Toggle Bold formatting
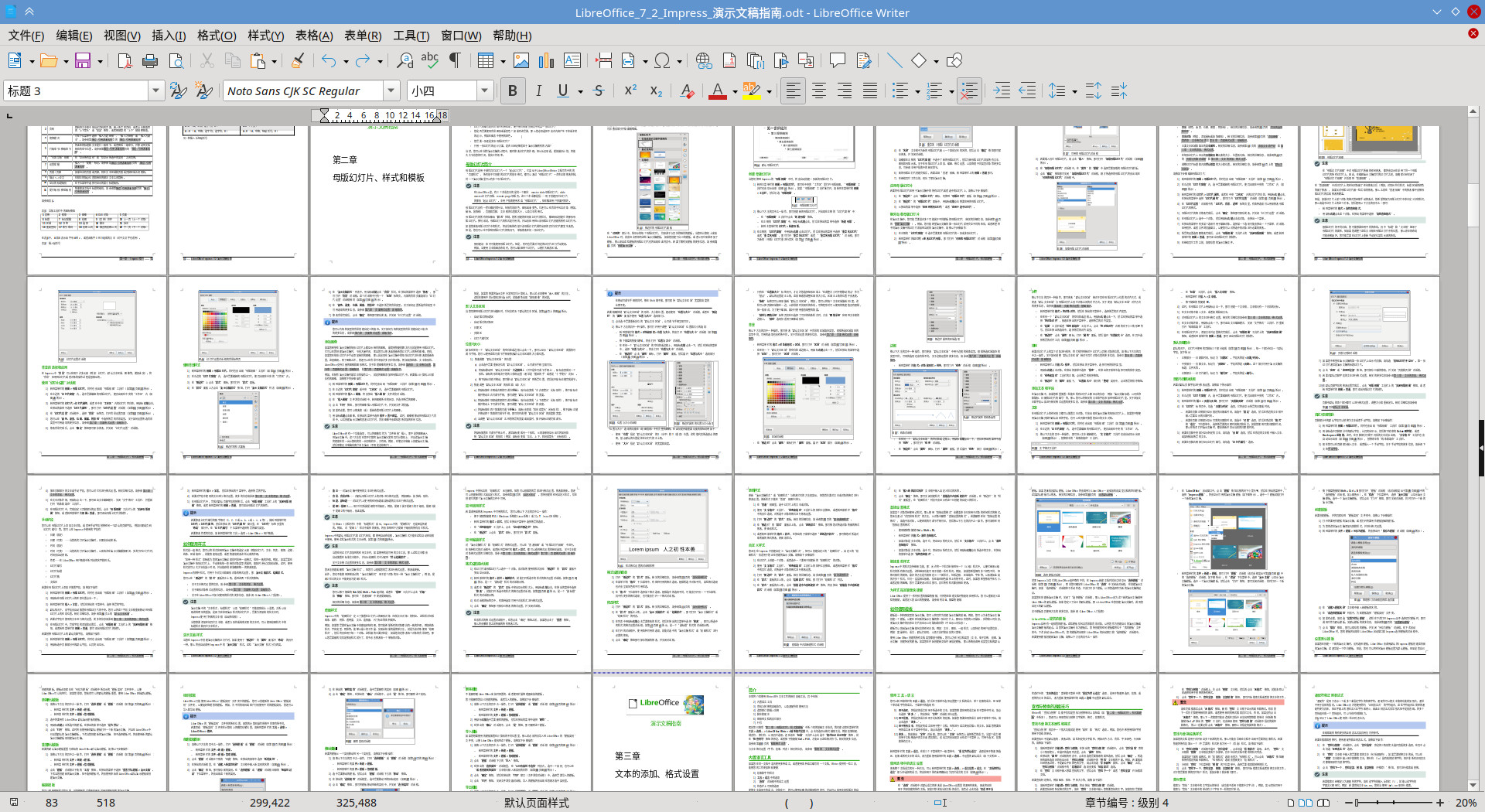 pyautogui.click(x=512, y=90)
